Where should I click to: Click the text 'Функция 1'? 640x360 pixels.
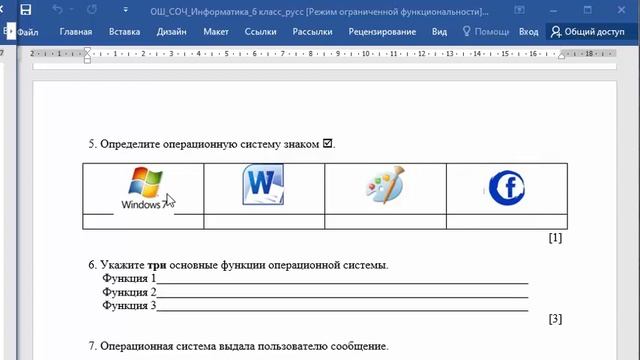129,278
